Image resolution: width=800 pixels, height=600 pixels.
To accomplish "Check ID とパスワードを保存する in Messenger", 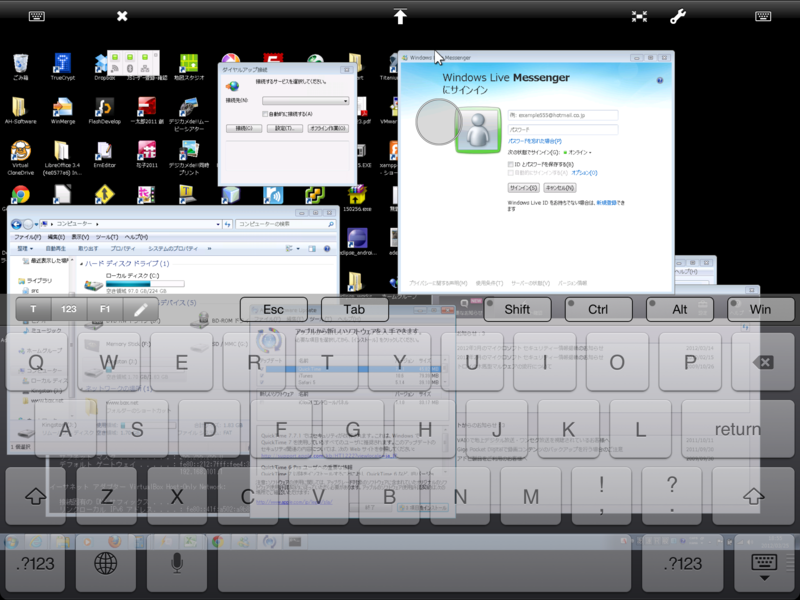I will point(511,164).
